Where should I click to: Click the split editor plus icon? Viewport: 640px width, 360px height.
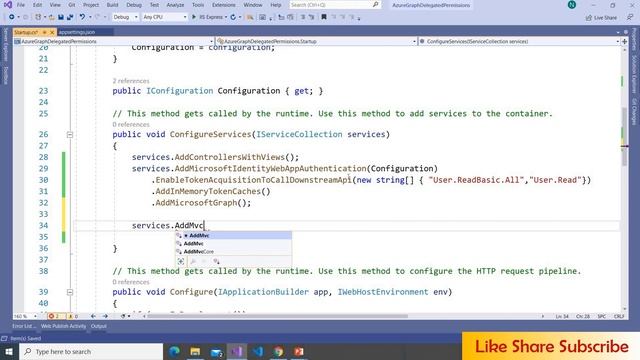coord(624,41)
